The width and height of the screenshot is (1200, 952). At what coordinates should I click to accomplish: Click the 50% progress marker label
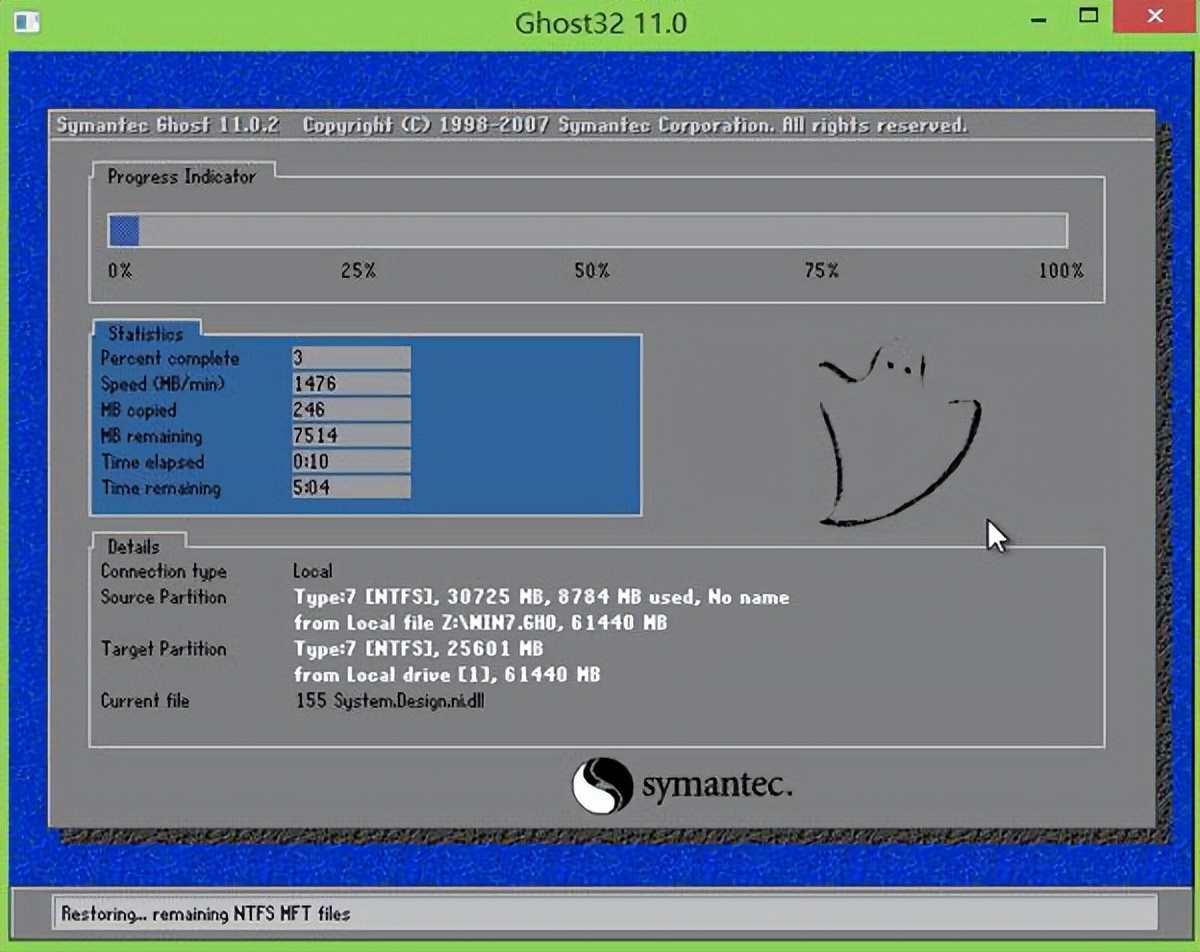coord(591,270)
